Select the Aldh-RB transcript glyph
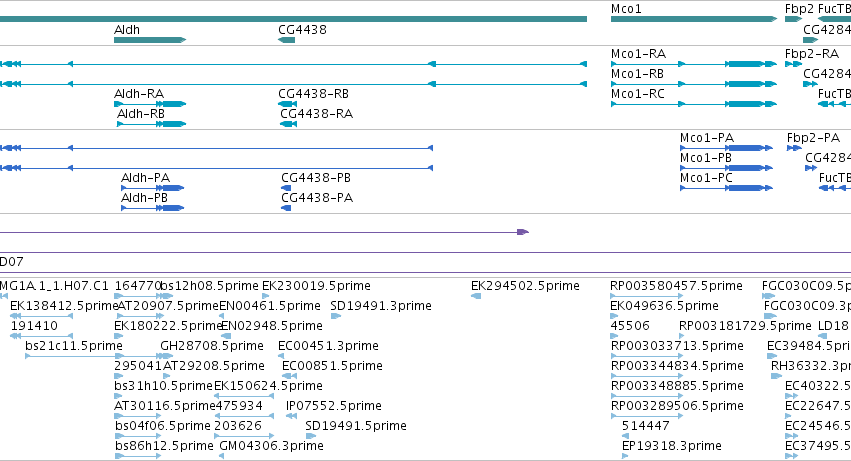Viewport: 851px width, 461px height. (x=151, y=124)
